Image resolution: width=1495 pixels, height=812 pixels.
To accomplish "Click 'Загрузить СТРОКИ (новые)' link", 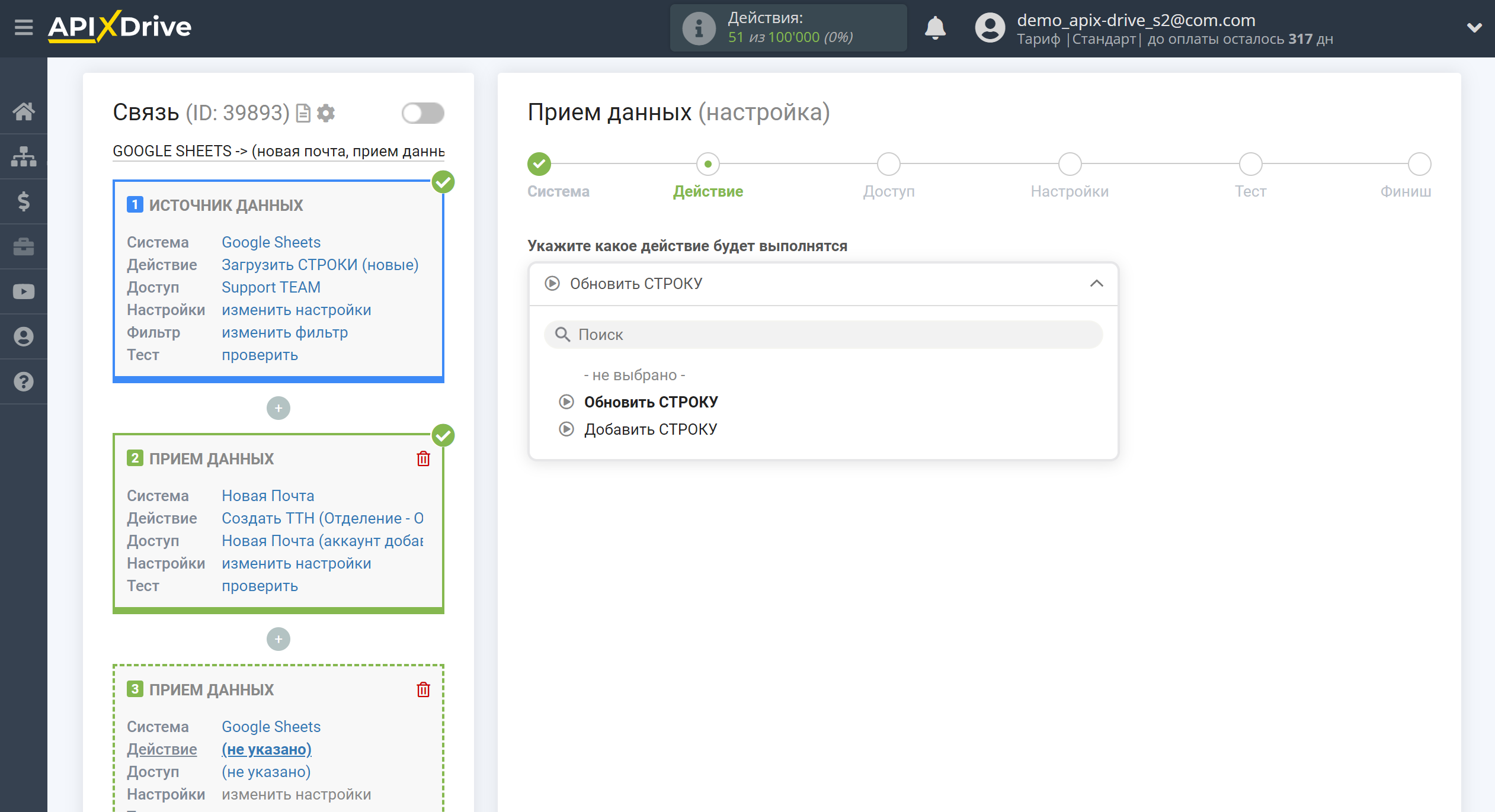I will click(x=320, y=264).
